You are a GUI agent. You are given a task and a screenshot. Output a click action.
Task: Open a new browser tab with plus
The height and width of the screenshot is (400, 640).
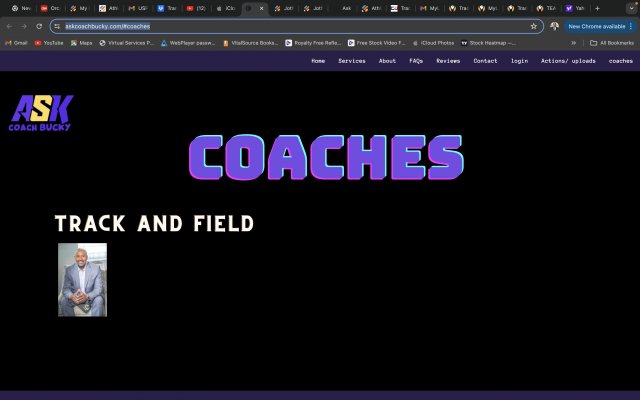click(x=597, y=8)
